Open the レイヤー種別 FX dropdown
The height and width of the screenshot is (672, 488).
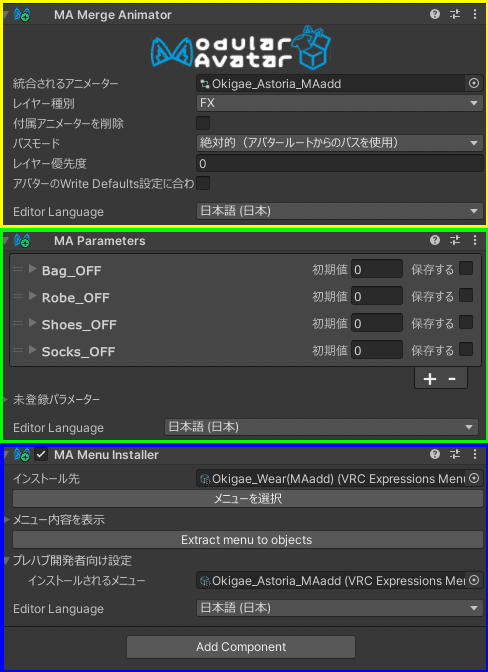pyautogui.click(x=340, y=103)
